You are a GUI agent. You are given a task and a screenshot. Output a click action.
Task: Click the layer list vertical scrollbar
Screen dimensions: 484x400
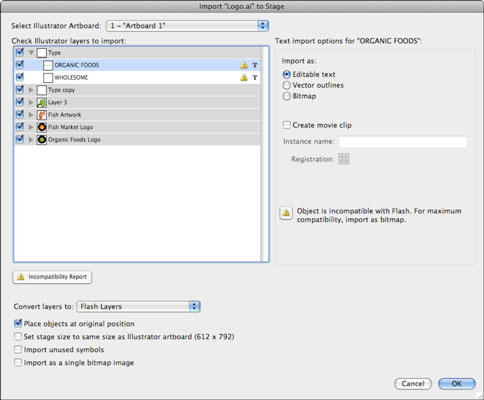tap(265, 154)
